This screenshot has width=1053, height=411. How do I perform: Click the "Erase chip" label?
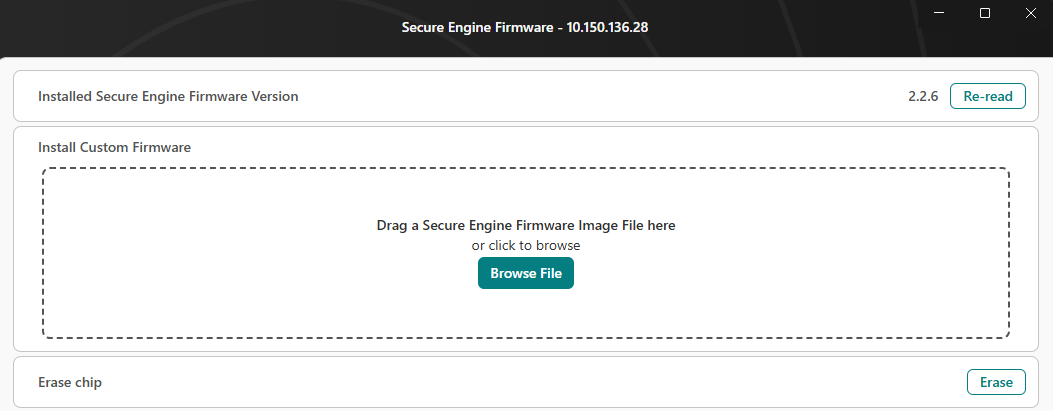[70, 382]
